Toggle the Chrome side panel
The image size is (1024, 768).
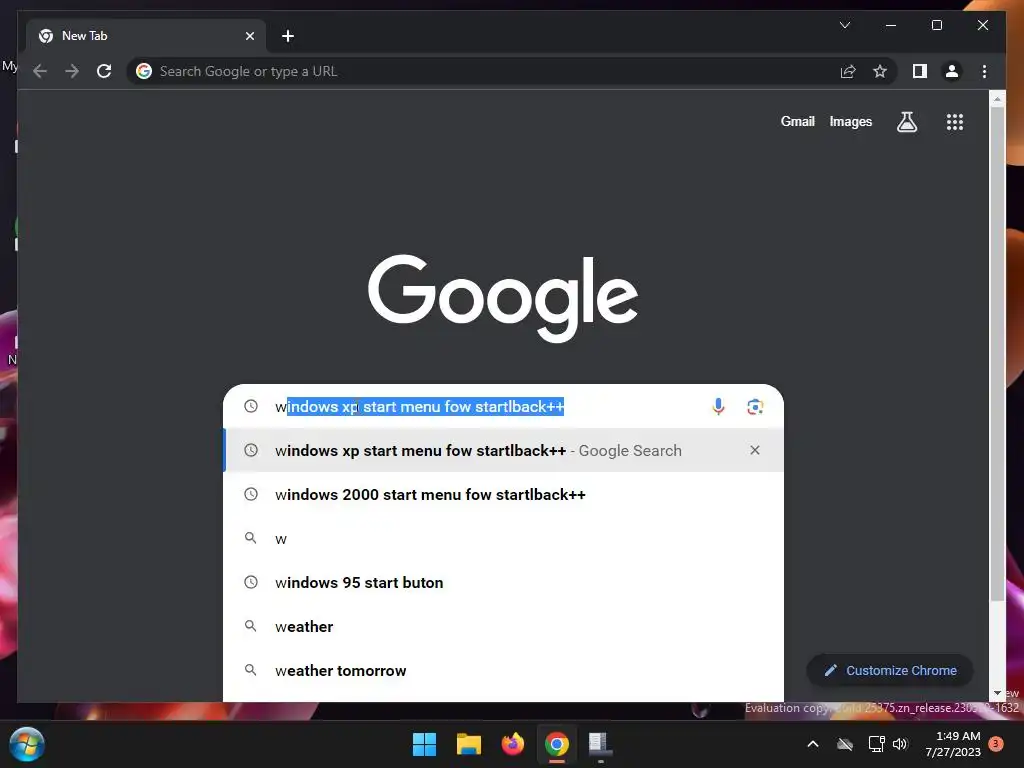[920, 71]
